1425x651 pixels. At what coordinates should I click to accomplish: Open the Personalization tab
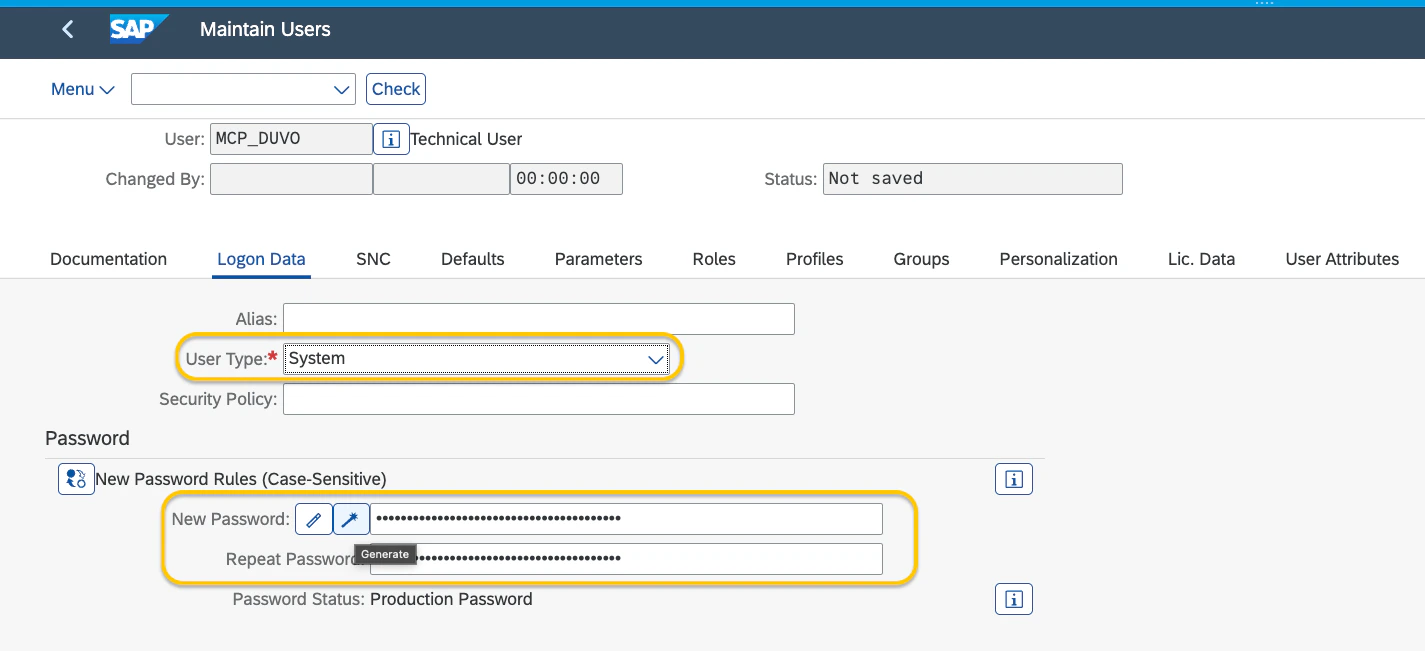[1058, 259]
